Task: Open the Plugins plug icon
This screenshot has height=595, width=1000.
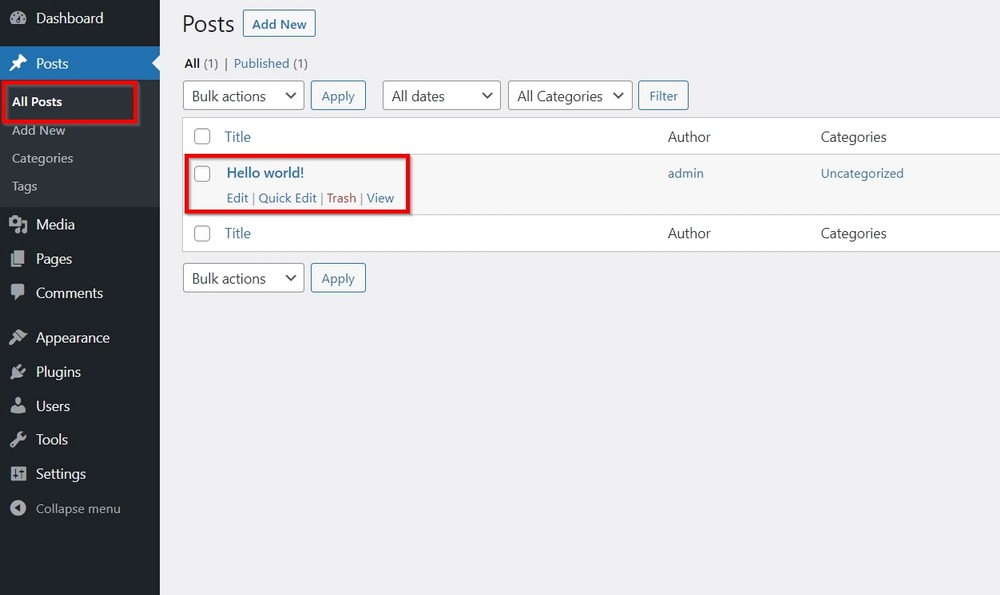Action: [18, 371]
